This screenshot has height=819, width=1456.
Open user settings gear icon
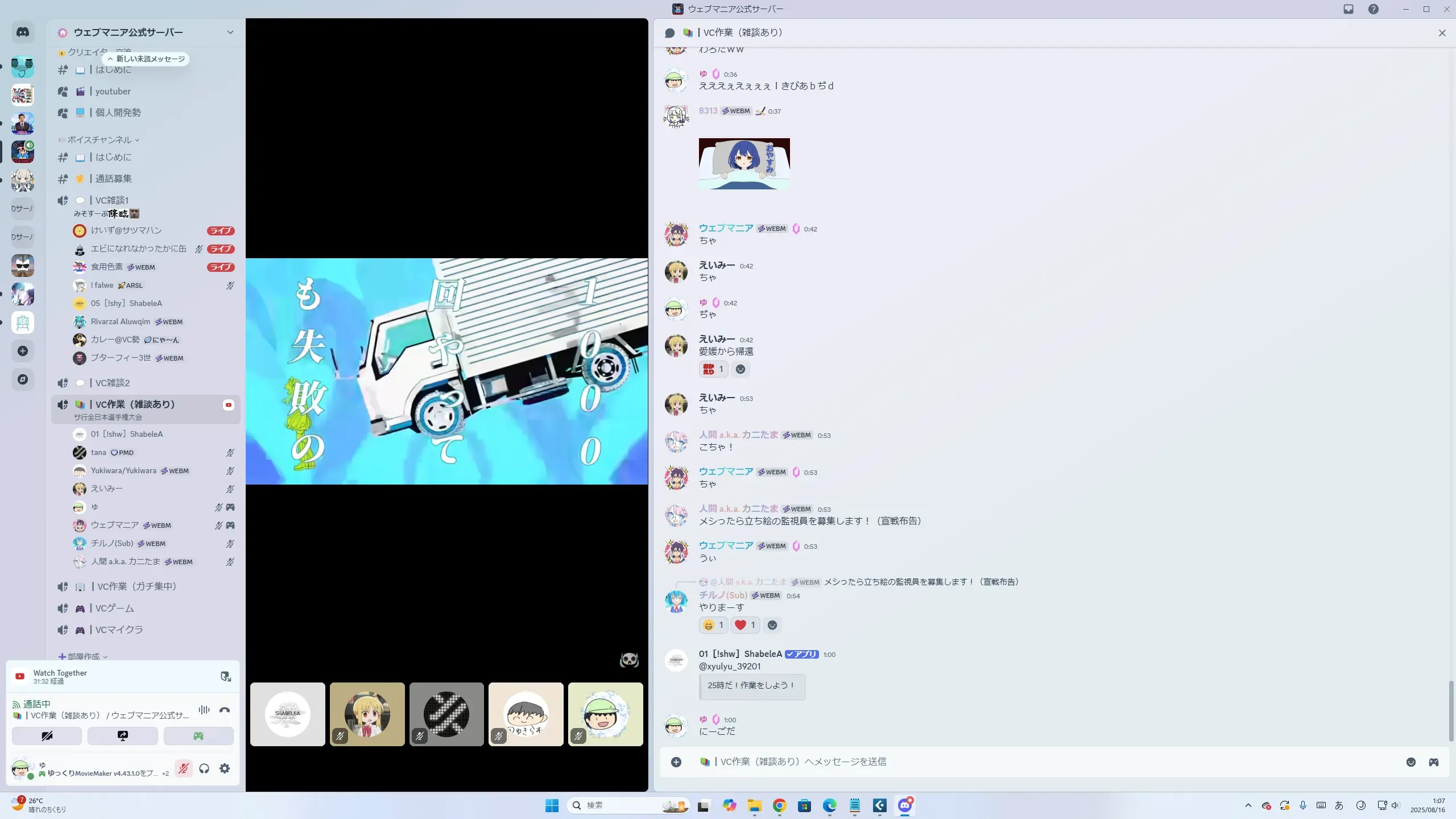click(x=225, y=768)
